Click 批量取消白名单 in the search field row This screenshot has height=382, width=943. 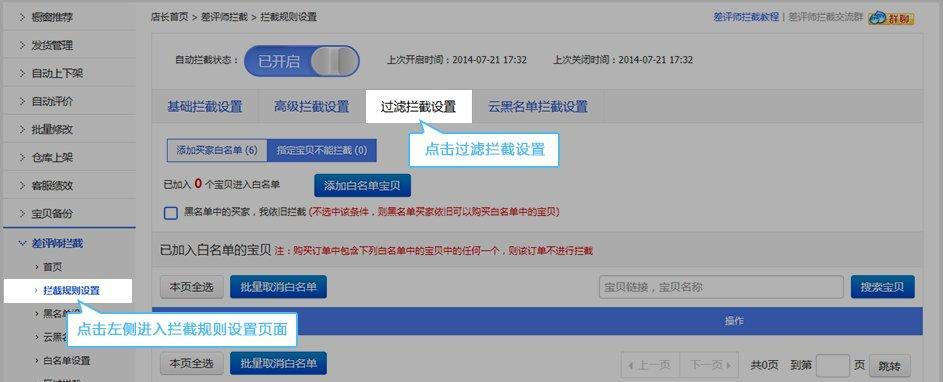click(278, 287)
